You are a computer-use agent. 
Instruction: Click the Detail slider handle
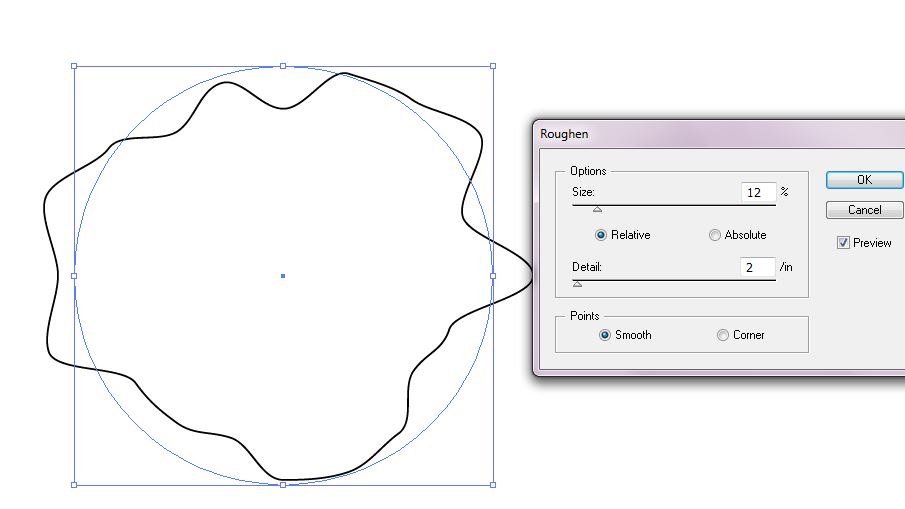pyautogui.click(x=577, y=284)
